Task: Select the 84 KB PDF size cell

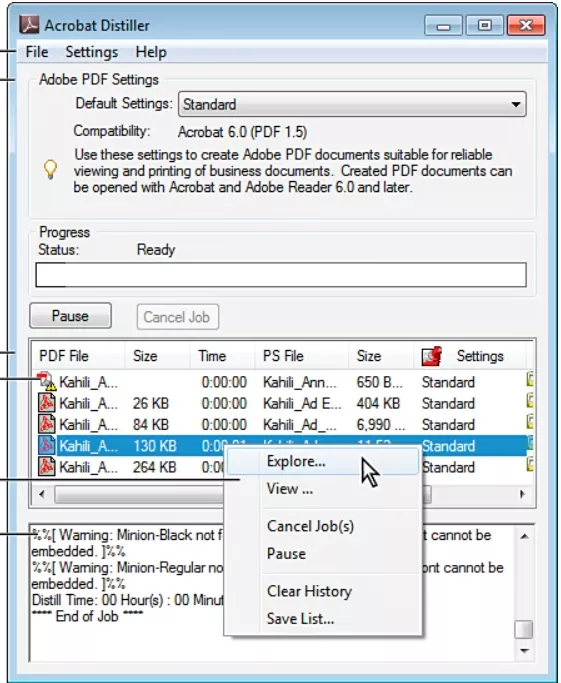Action: [x=151, y=425]
